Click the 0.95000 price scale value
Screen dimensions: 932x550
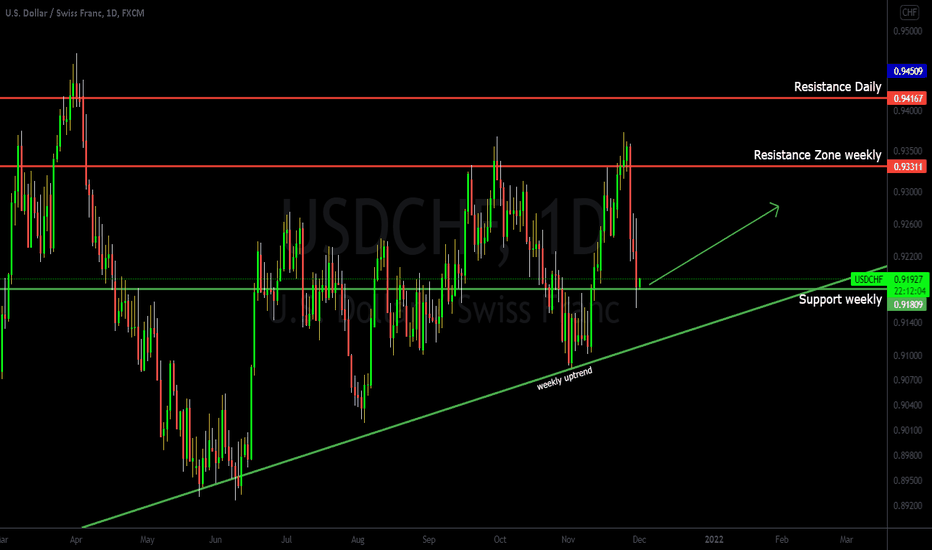[908, 31]
